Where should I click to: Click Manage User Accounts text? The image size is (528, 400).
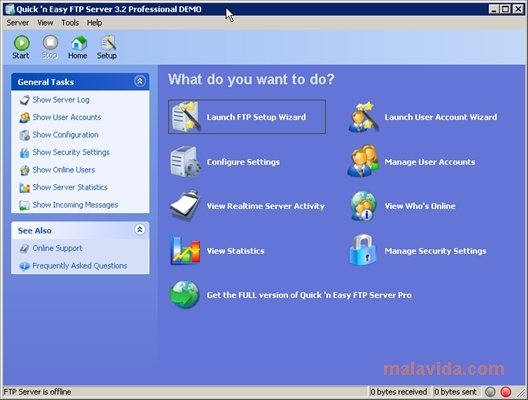coord(430,162)
